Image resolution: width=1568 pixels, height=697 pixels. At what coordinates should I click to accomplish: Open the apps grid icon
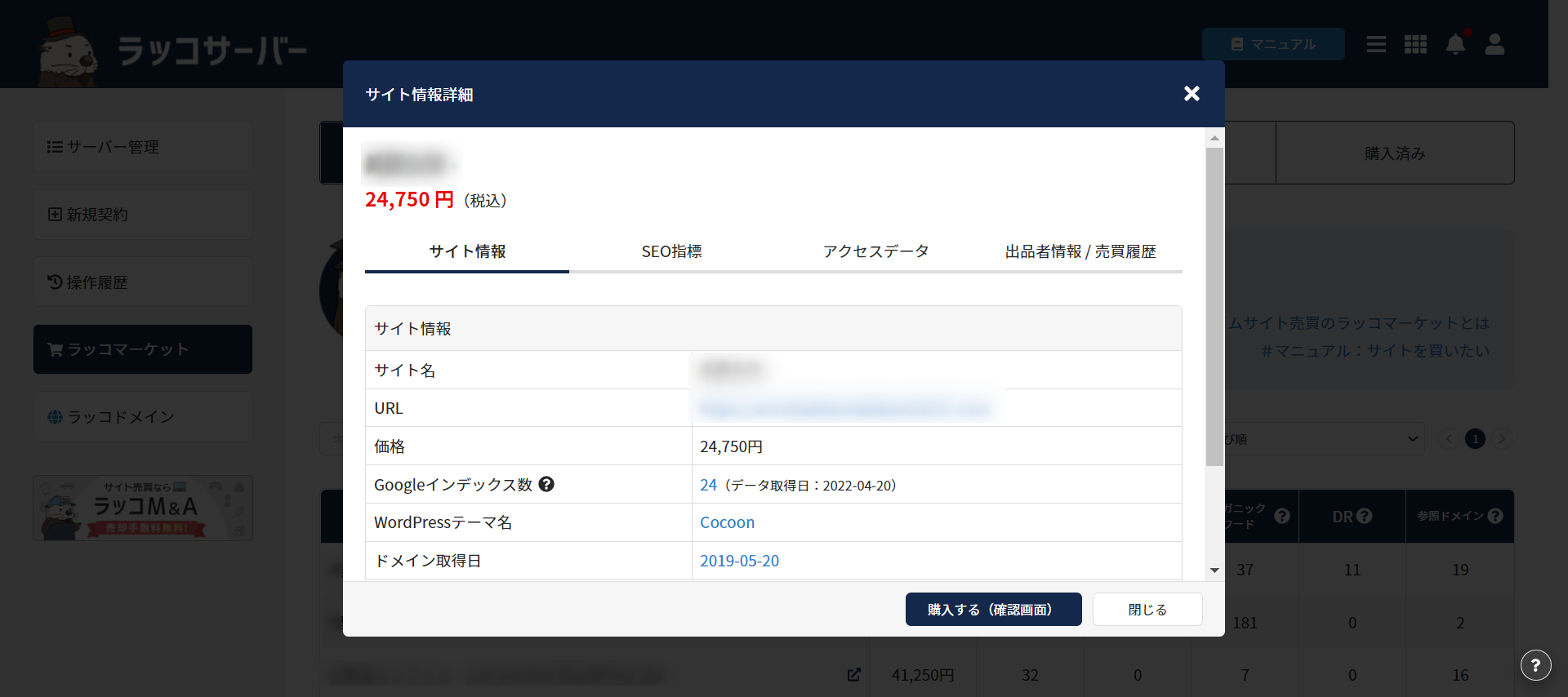[x=1415, y=44]
